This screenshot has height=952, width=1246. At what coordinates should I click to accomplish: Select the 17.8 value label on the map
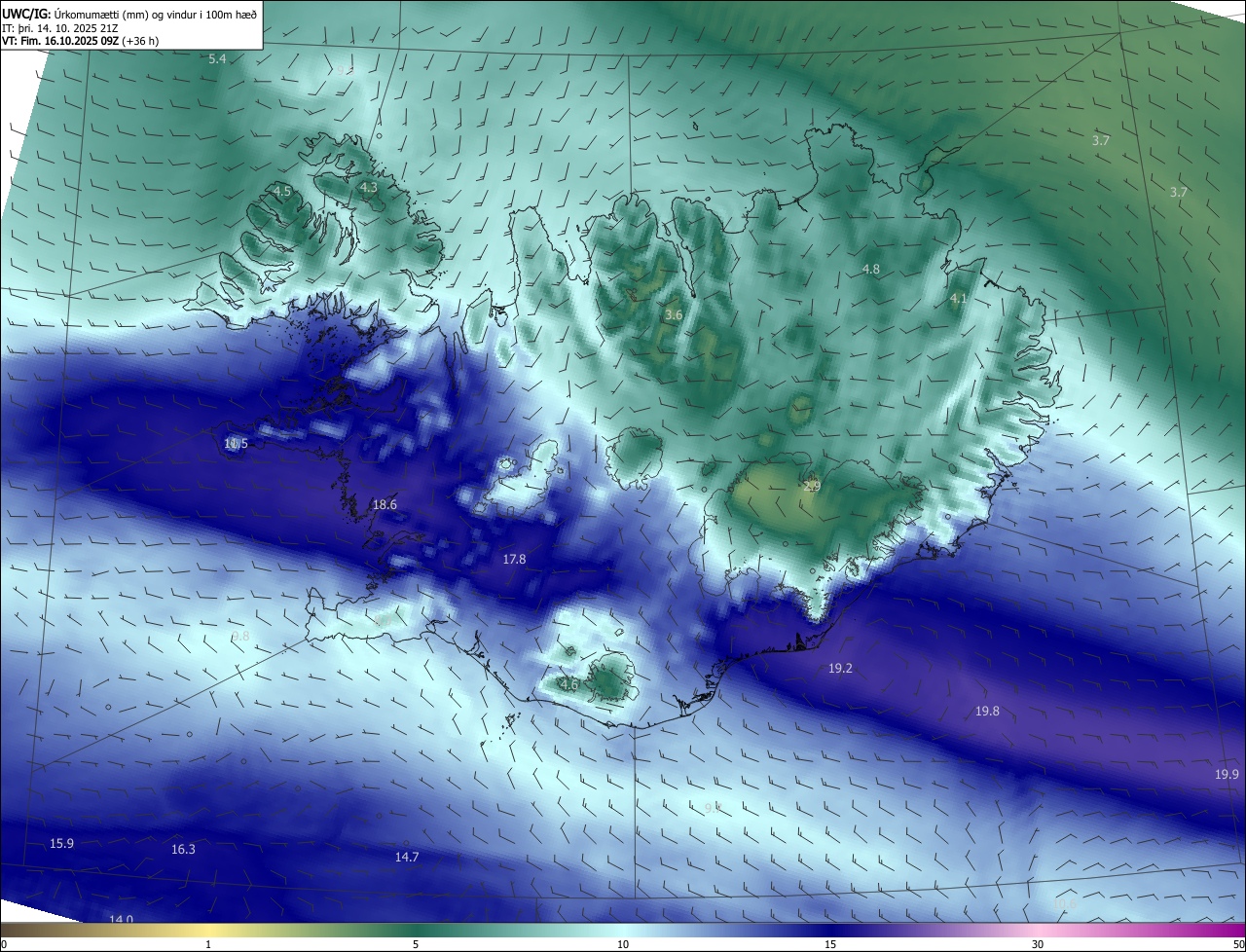coord(514,559)
